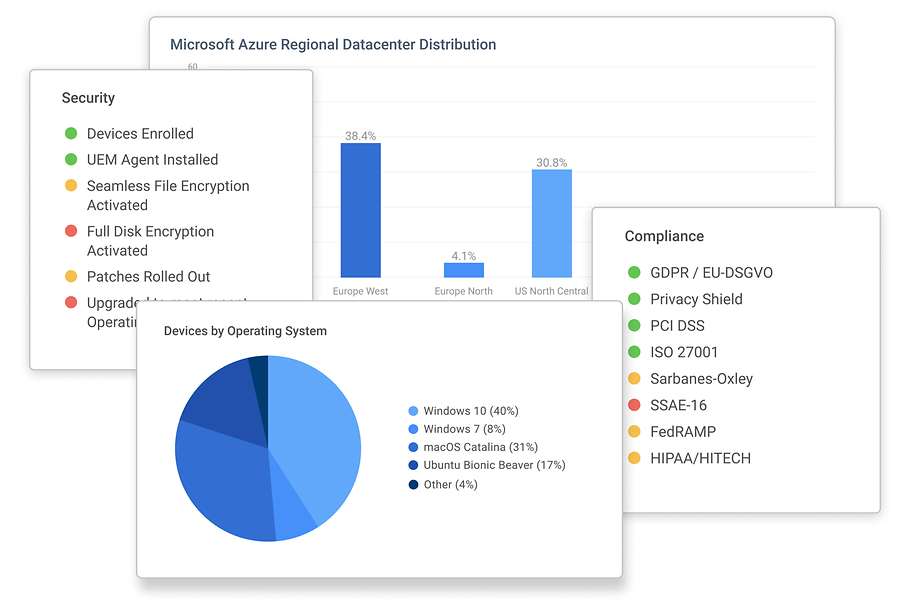This screenshot has width=900, height=600.
Task: Click the green dot beside ISO 27001
Action: 634,351
